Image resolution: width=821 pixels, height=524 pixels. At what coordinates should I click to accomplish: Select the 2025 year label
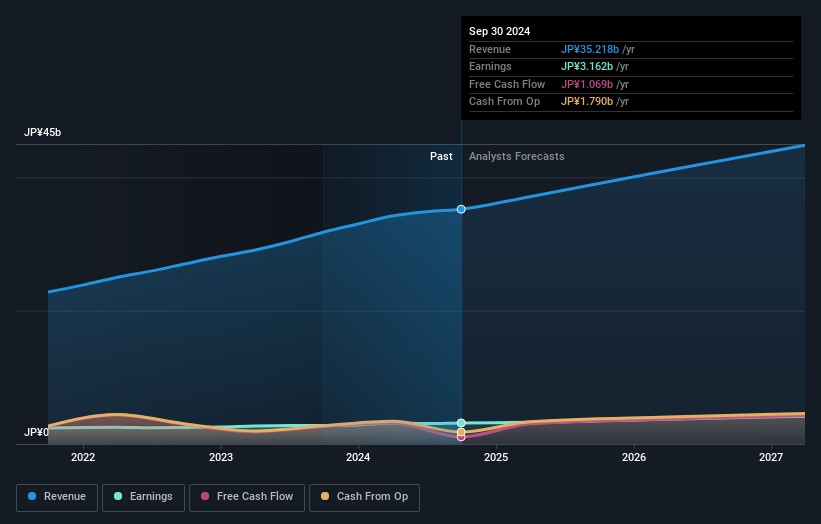(x=496, y=458)
